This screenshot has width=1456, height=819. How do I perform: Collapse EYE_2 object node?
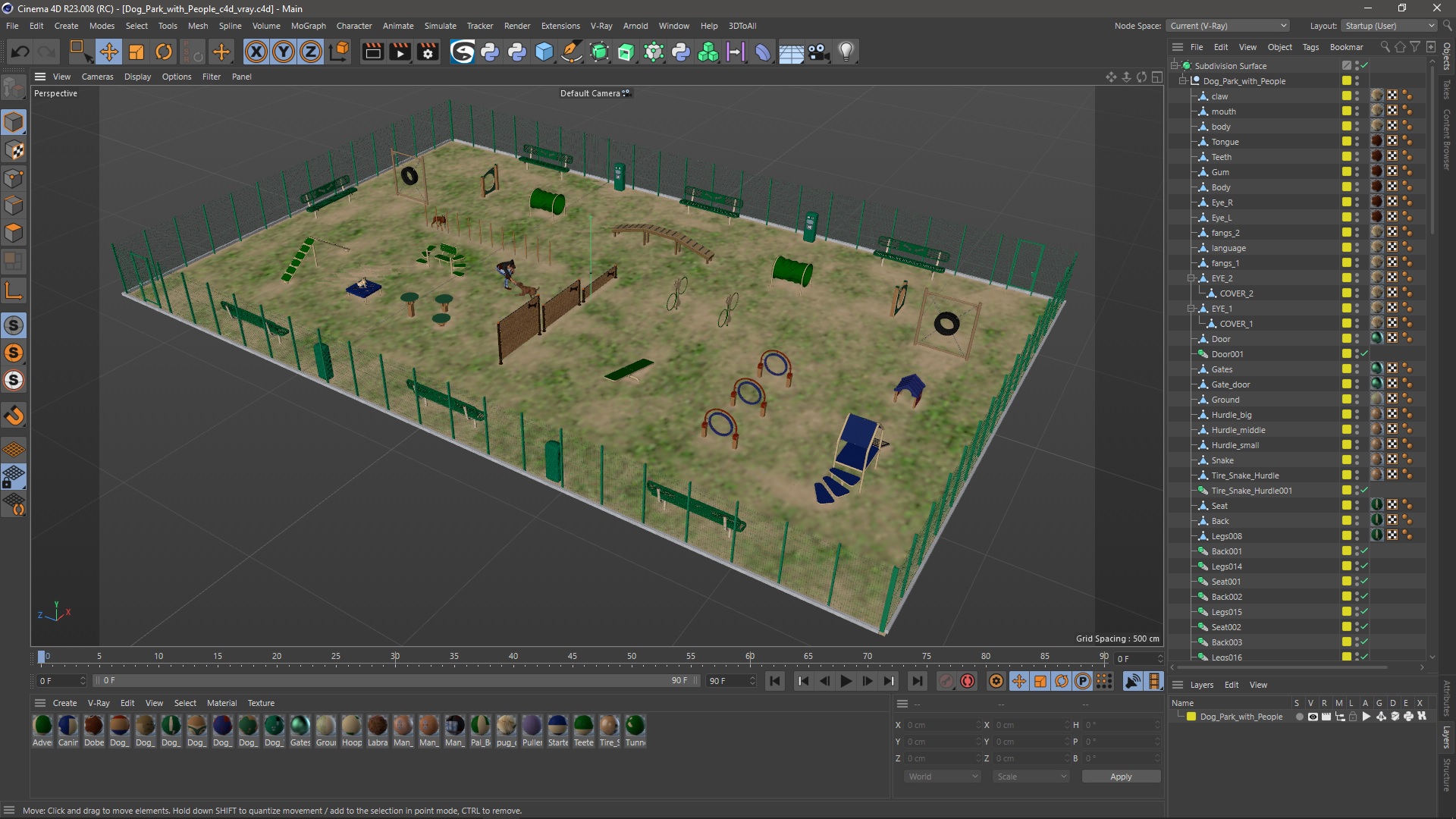coord(1191,278)
